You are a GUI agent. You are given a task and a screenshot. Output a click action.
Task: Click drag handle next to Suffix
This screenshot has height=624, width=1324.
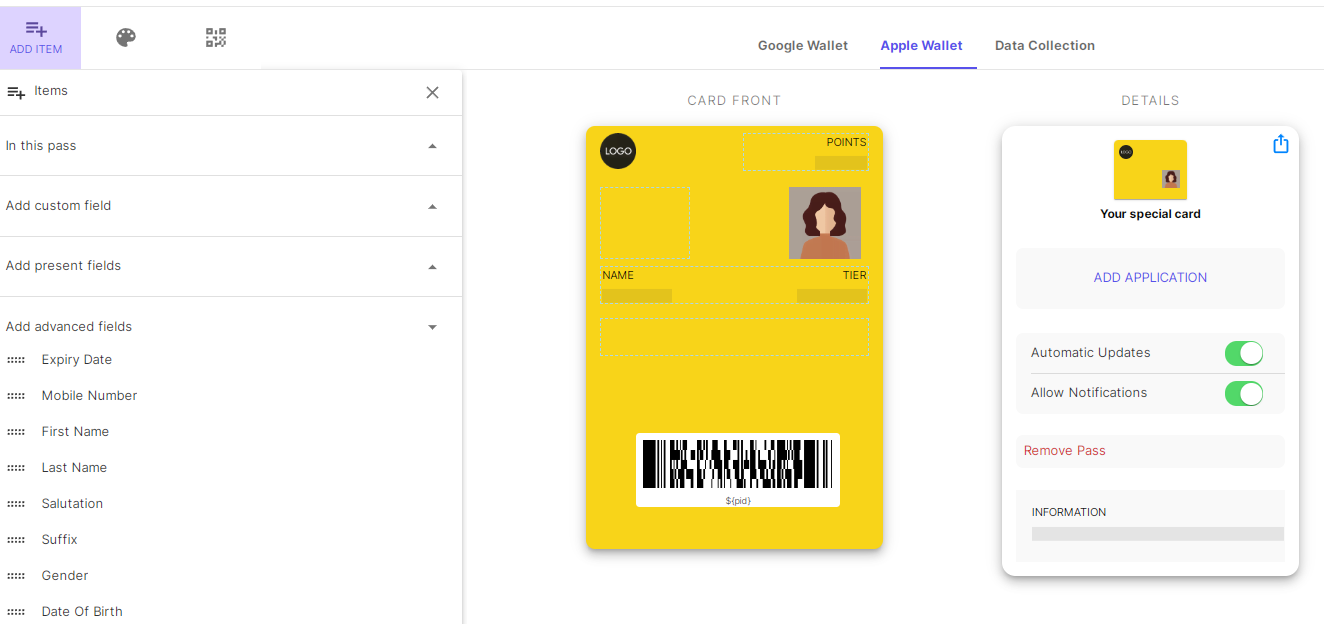pos(16,540)
